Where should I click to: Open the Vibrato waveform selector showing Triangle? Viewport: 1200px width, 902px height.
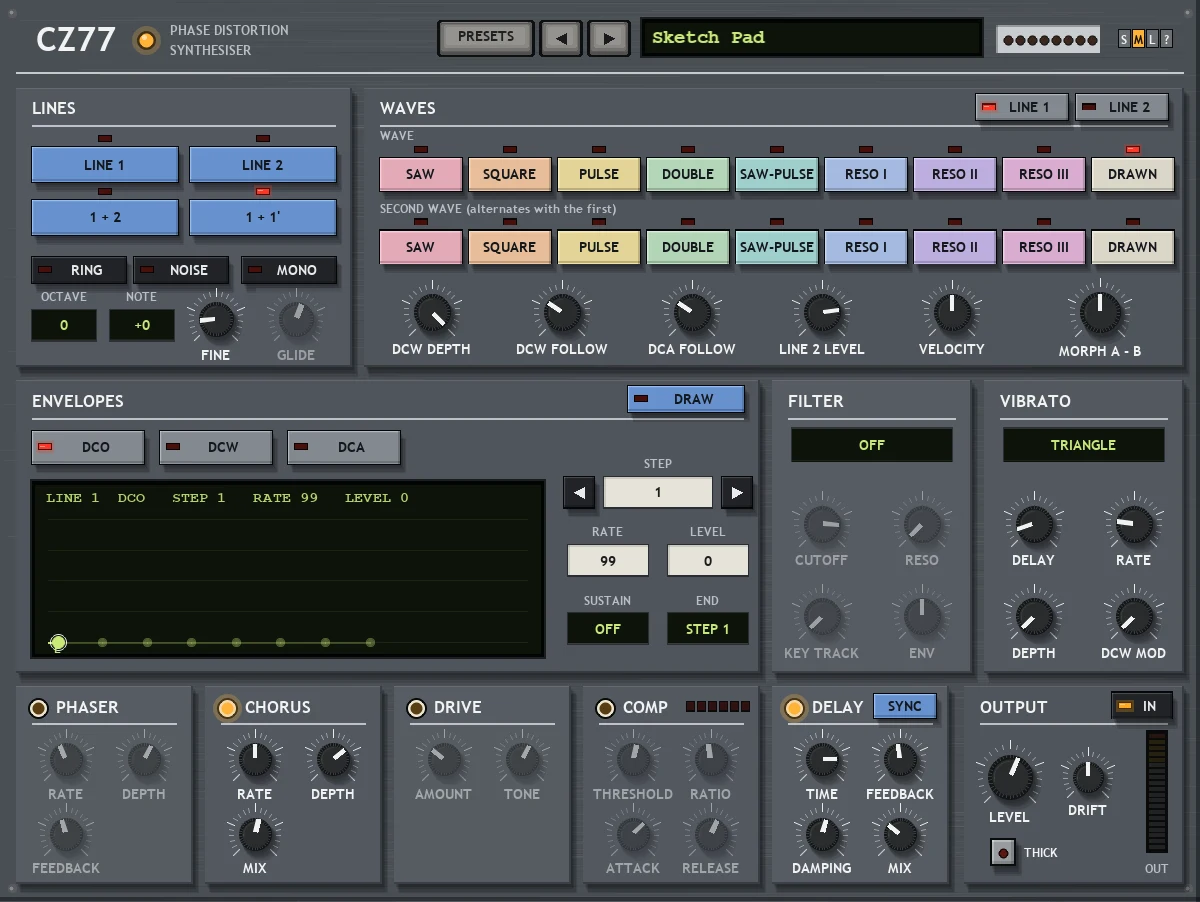click(x=1083, y=445)
